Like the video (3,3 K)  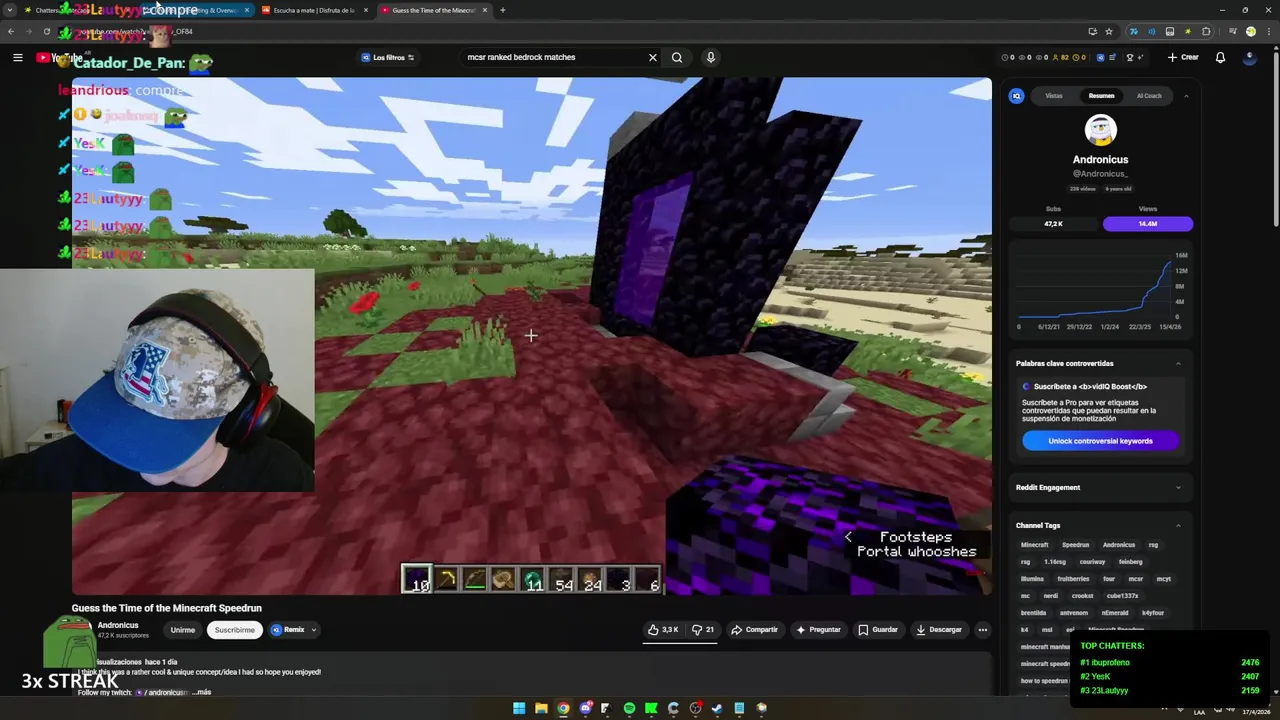tap(663, 630)
